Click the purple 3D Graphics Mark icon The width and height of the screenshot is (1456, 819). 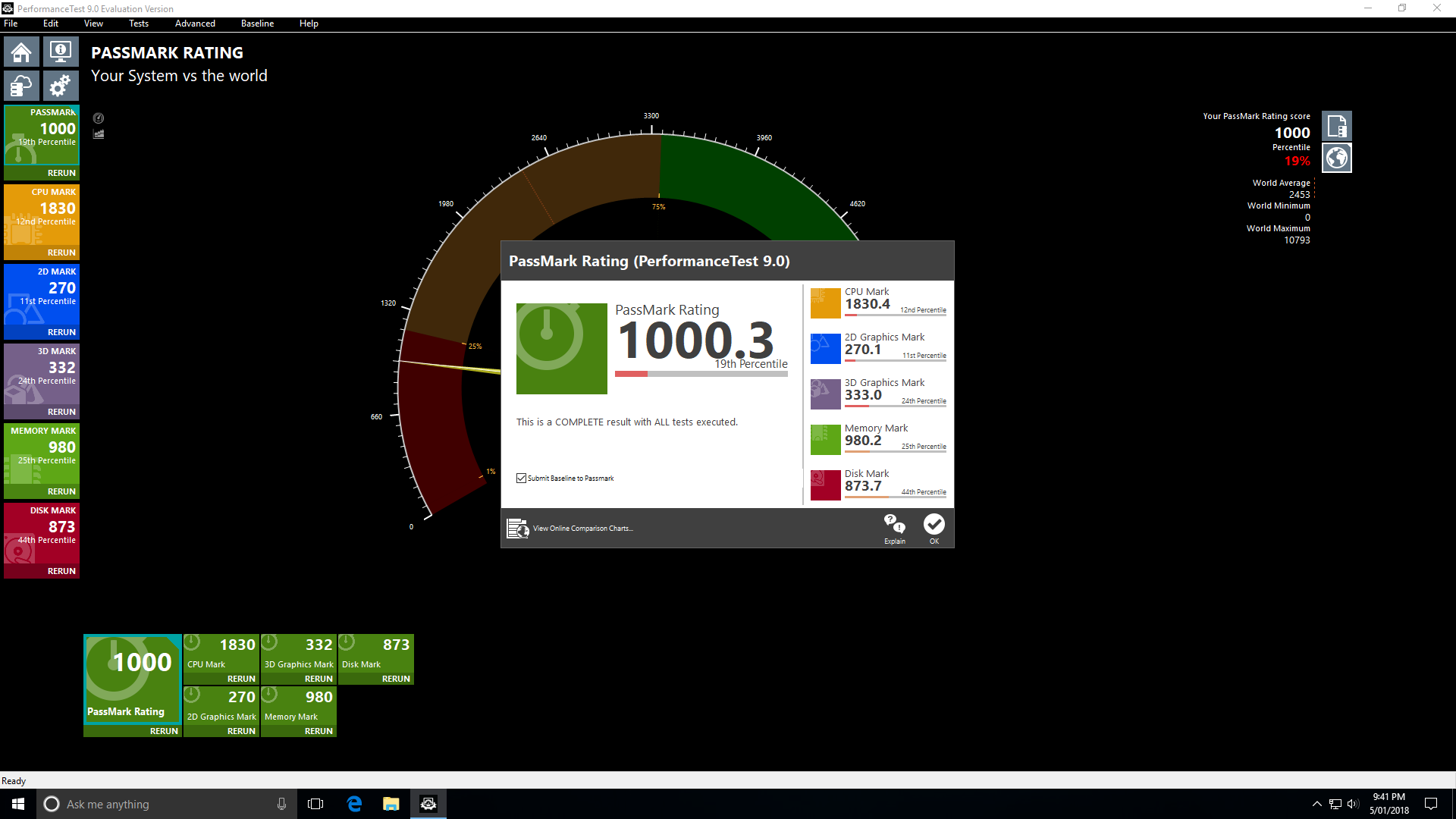[x=826, y=394]
